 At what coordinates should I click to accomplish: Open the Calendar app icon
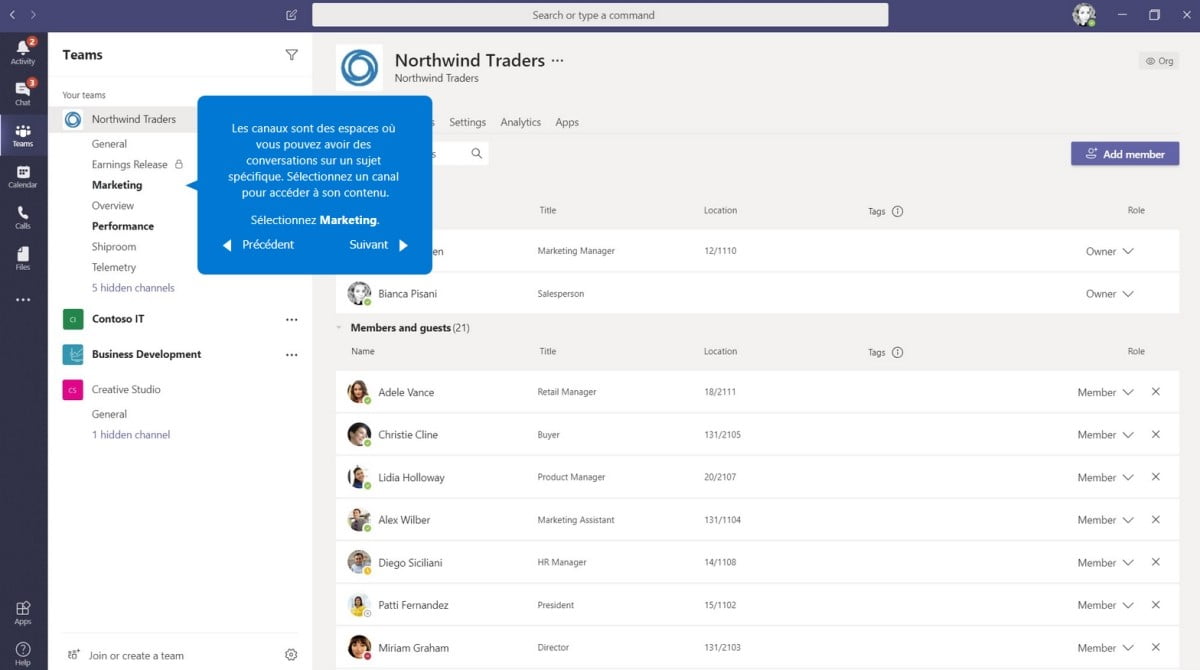pos(23,177)
